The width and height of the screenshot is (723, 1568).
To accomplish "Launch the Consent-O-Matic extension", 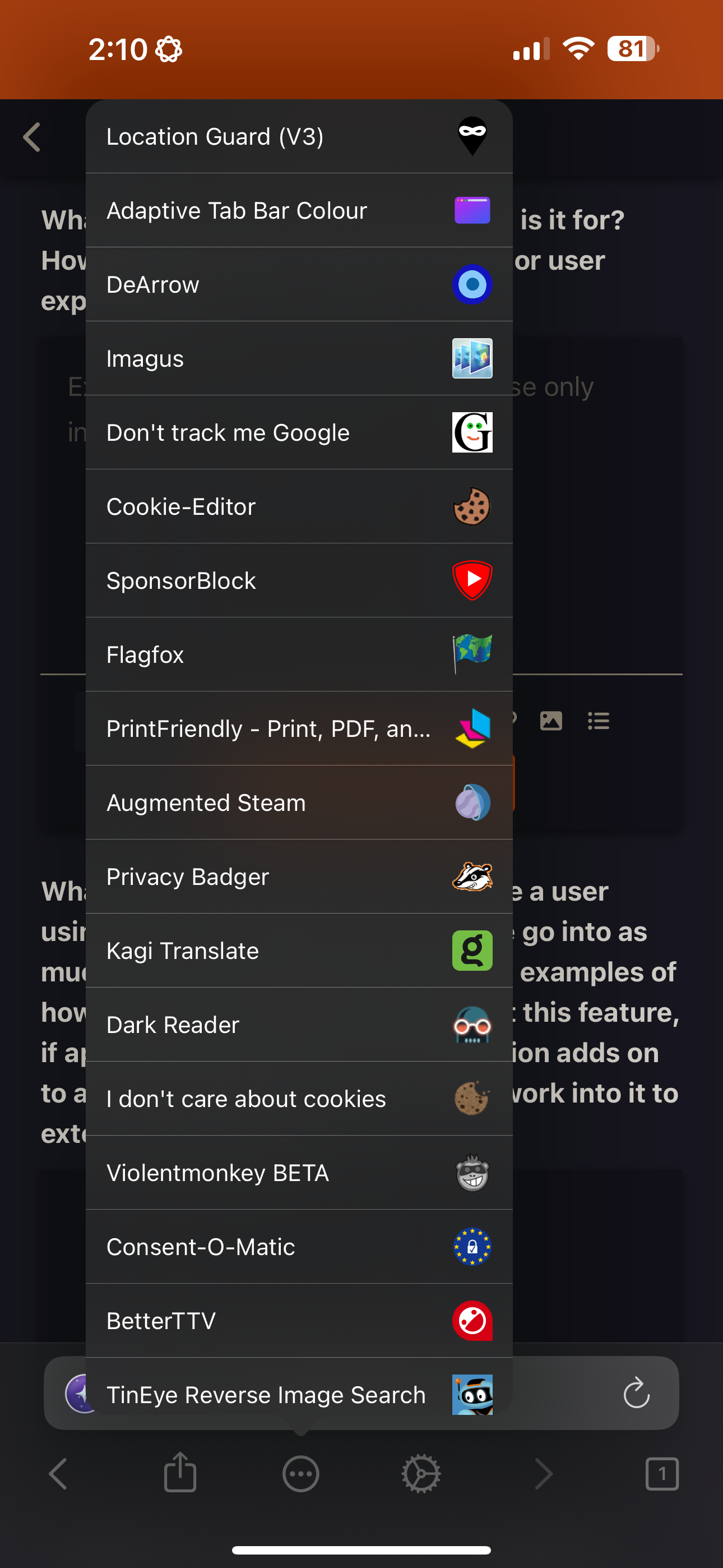I will [x=298, y=1247].
